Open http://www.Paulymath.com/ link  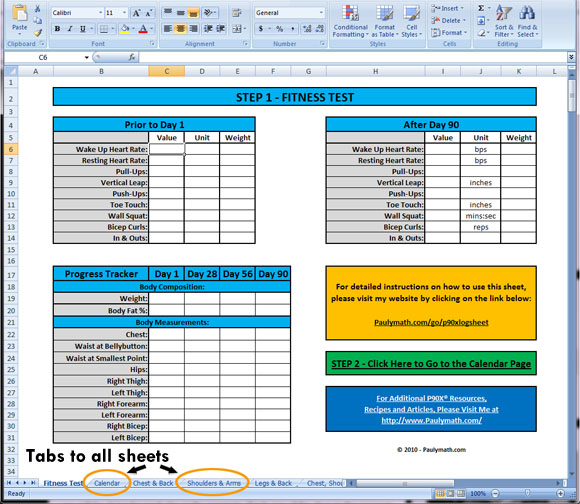pyautogui.click(x=431, y=420)
